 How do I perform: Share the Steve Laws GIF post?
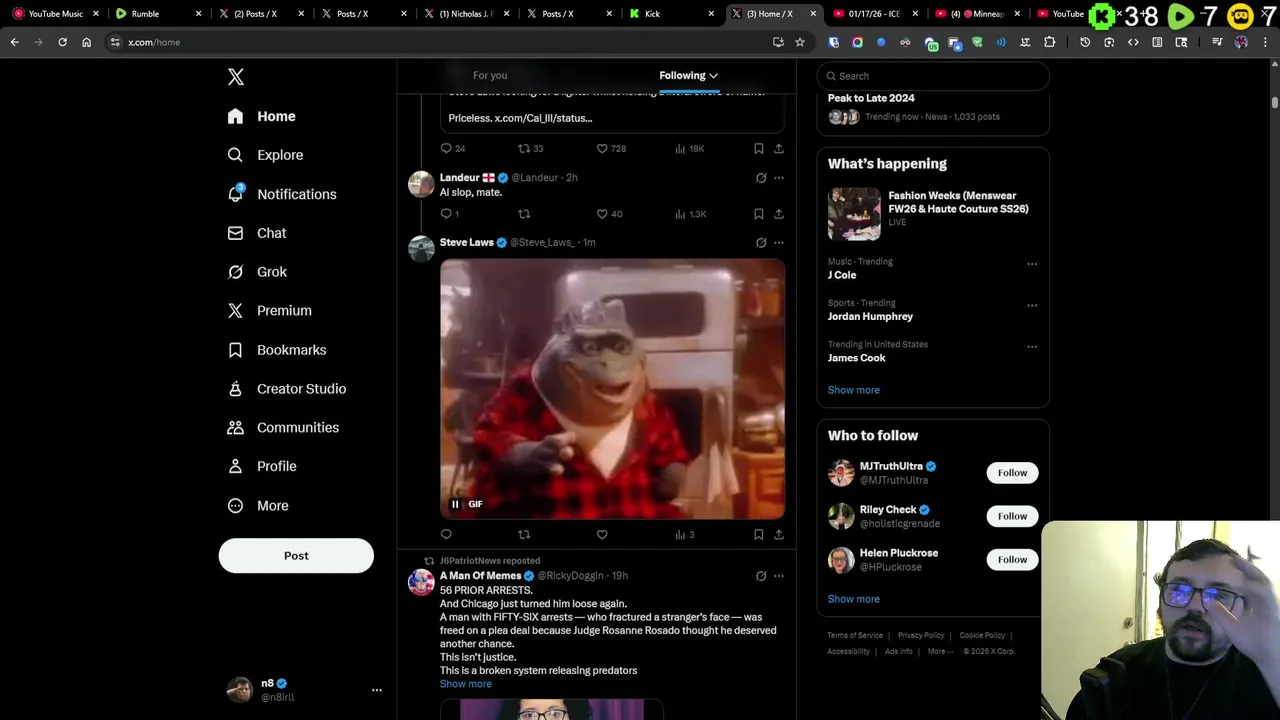click(779, 535)
